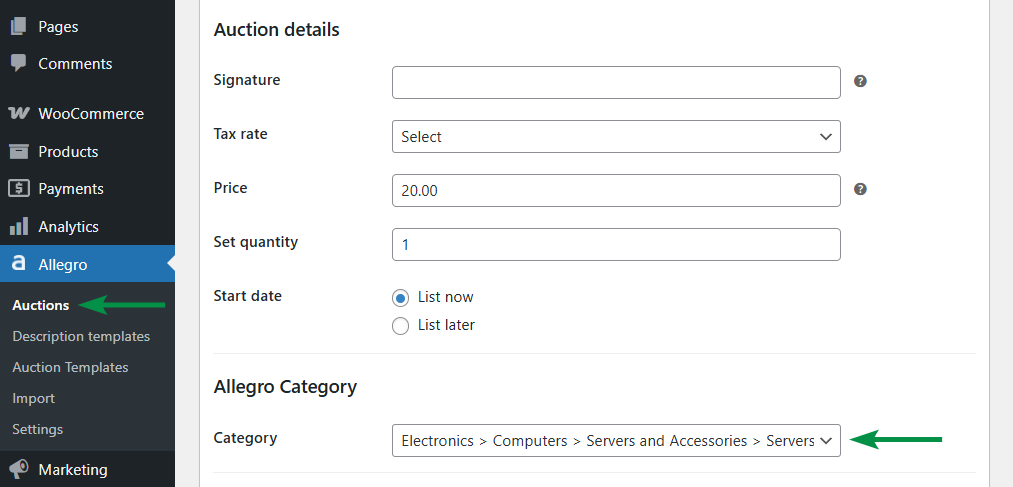
Task: Click the Allegro 'a' logo icon
Action: [19, 264]
